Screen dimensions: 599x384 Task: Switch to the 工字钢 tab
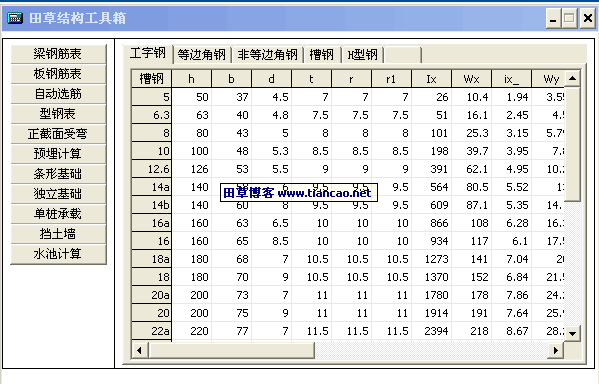148,53
